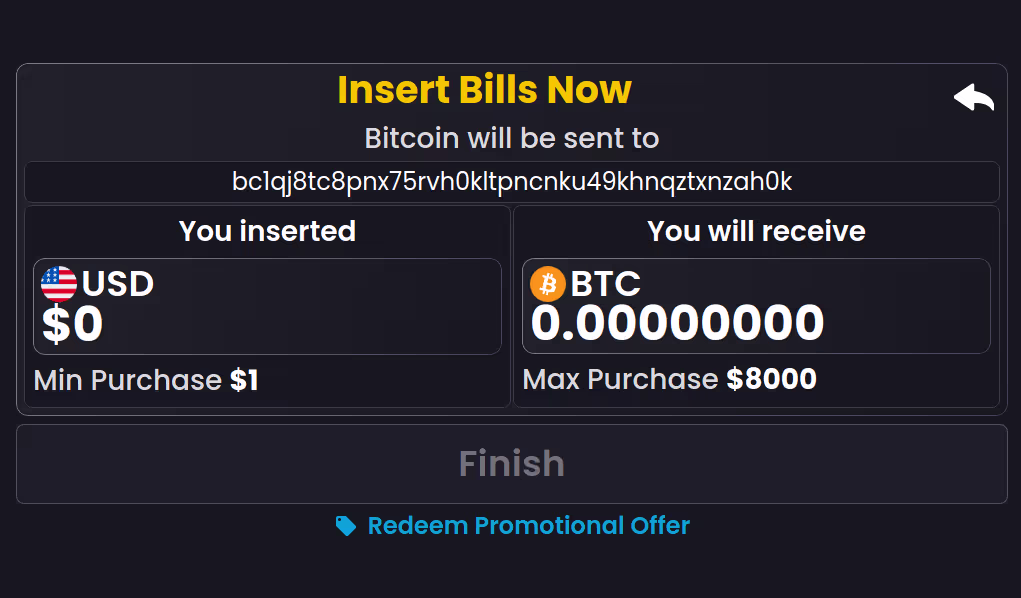Open the Redeem Promotional Offer link

click(x=528, y=526)
